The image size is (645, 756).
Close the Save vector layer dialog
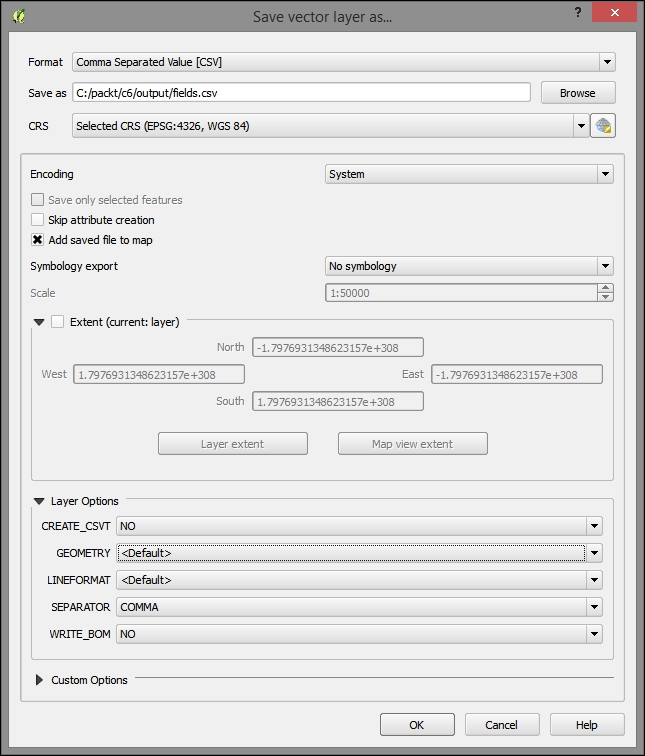coord(614,13)
